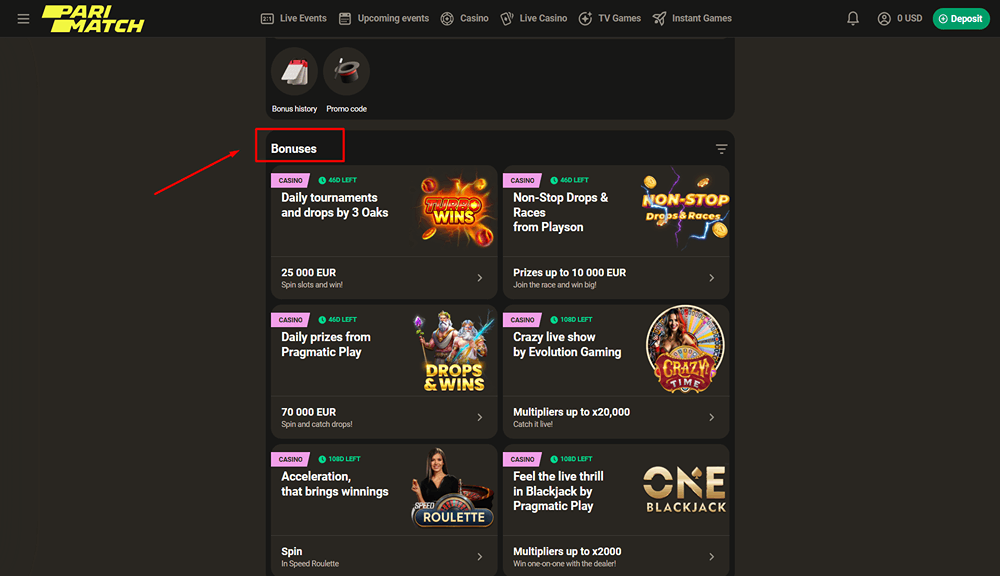The height and width of the screenshot is (576, 1000).
Task: Open notifications bell
Action: [x=853, y=18]
